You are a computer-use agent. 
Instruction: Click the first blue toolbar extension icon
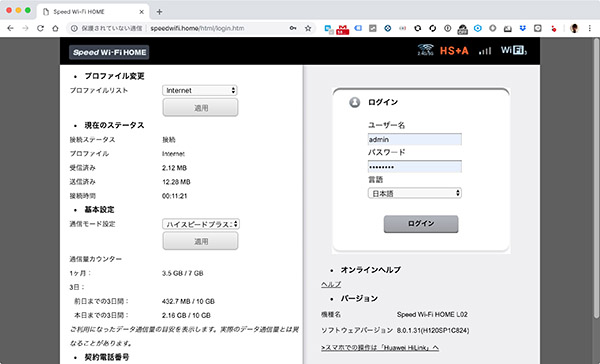click(328, 29)
